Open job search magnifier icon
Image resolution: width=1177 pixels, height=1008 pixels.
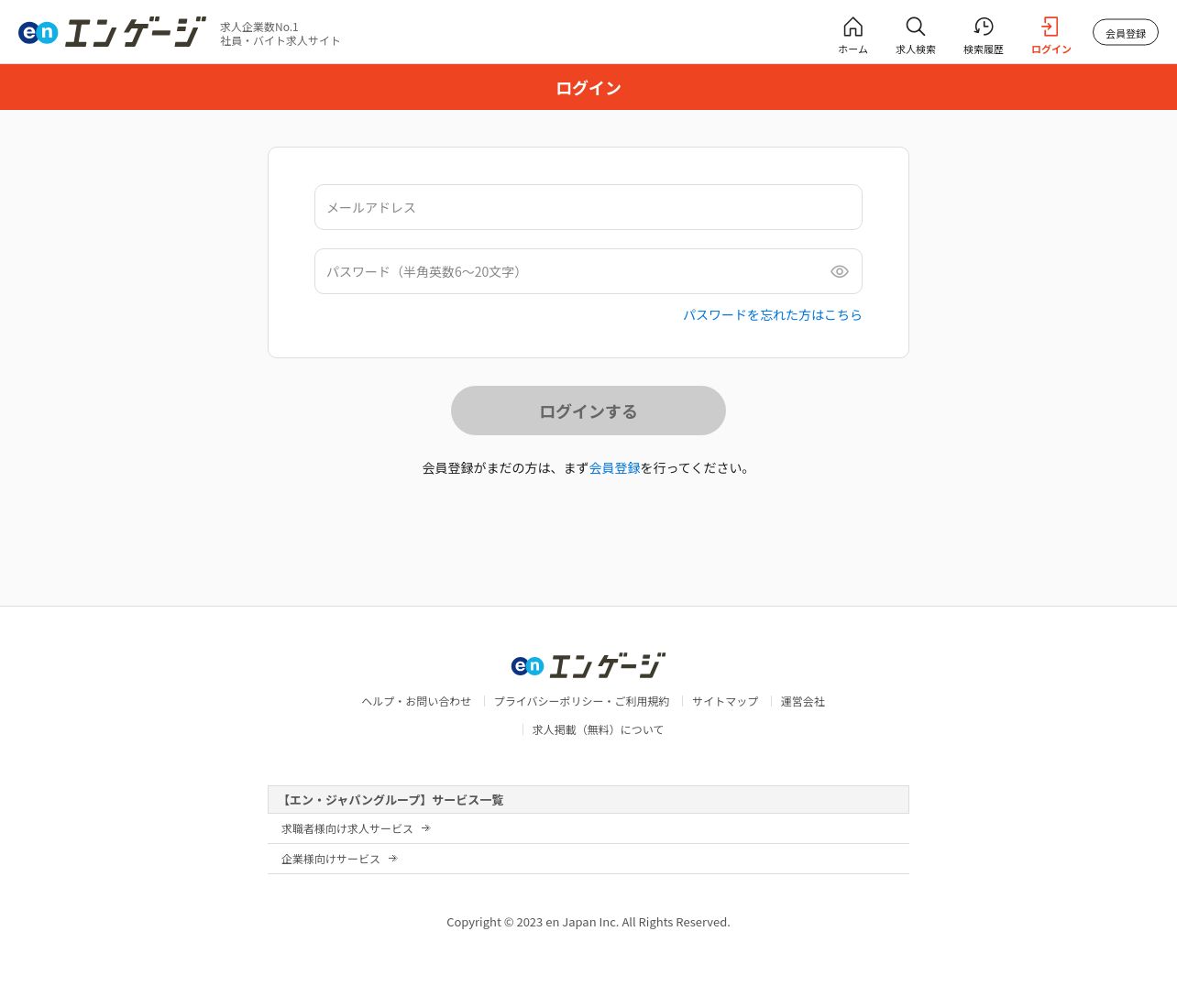(x=915, y=27)
